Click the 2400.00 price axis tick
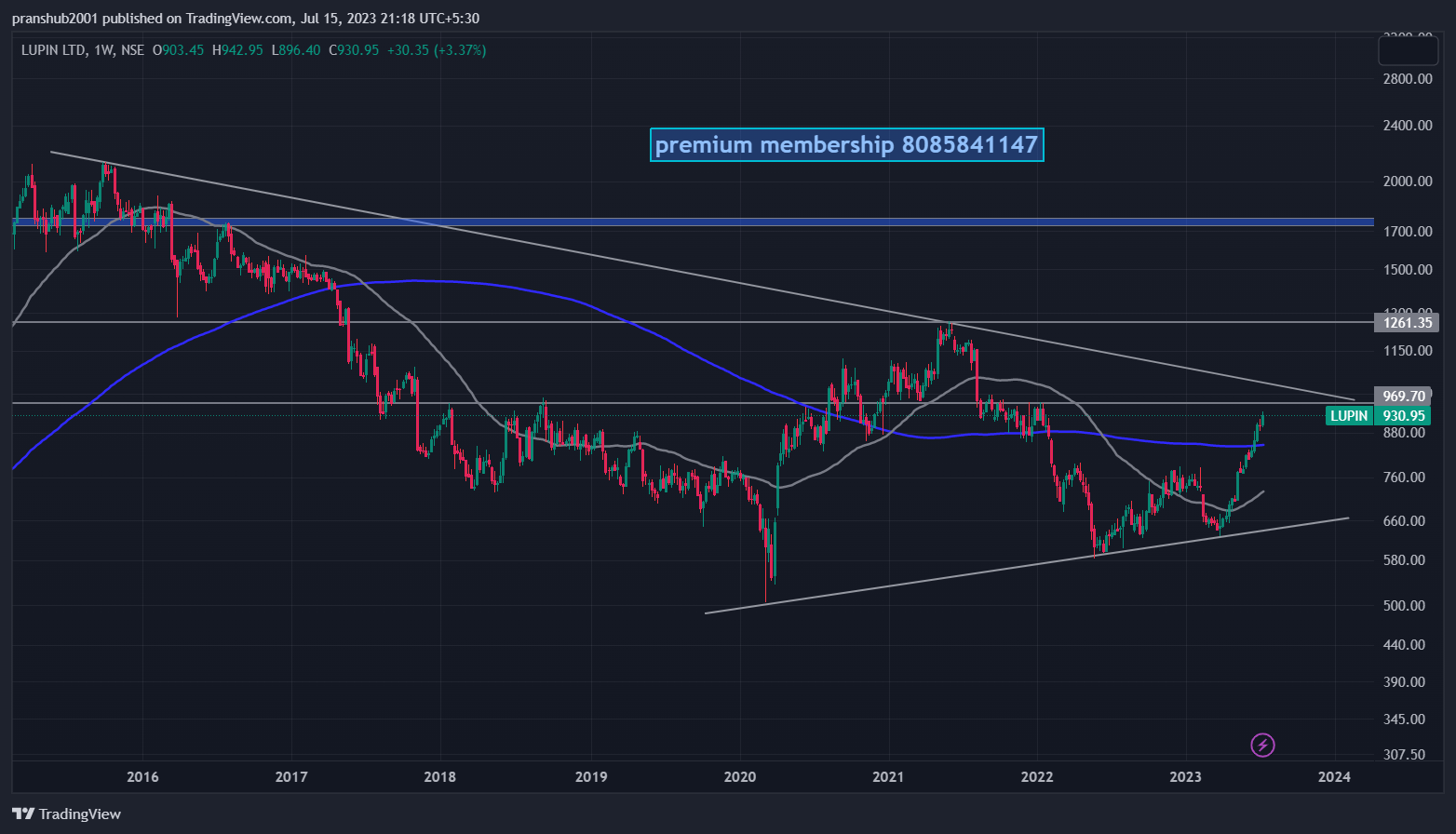Viewport: 1456px width, 834px height. 1407,126
